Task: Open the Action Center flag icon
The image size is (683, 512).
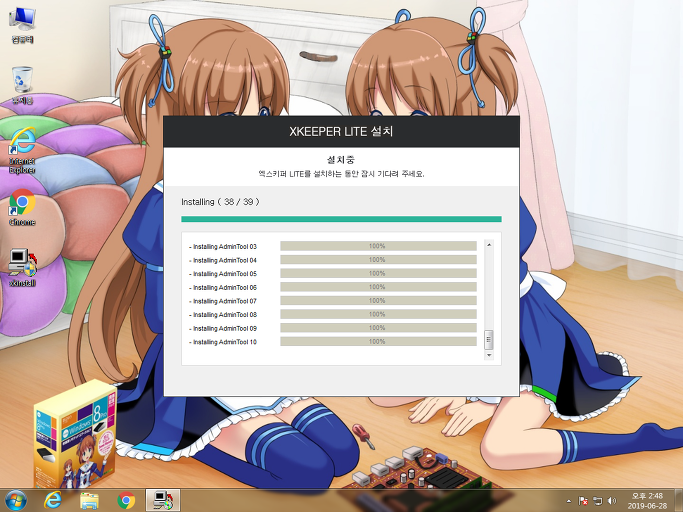Action: pyautogui.click(x=583, y=501)
